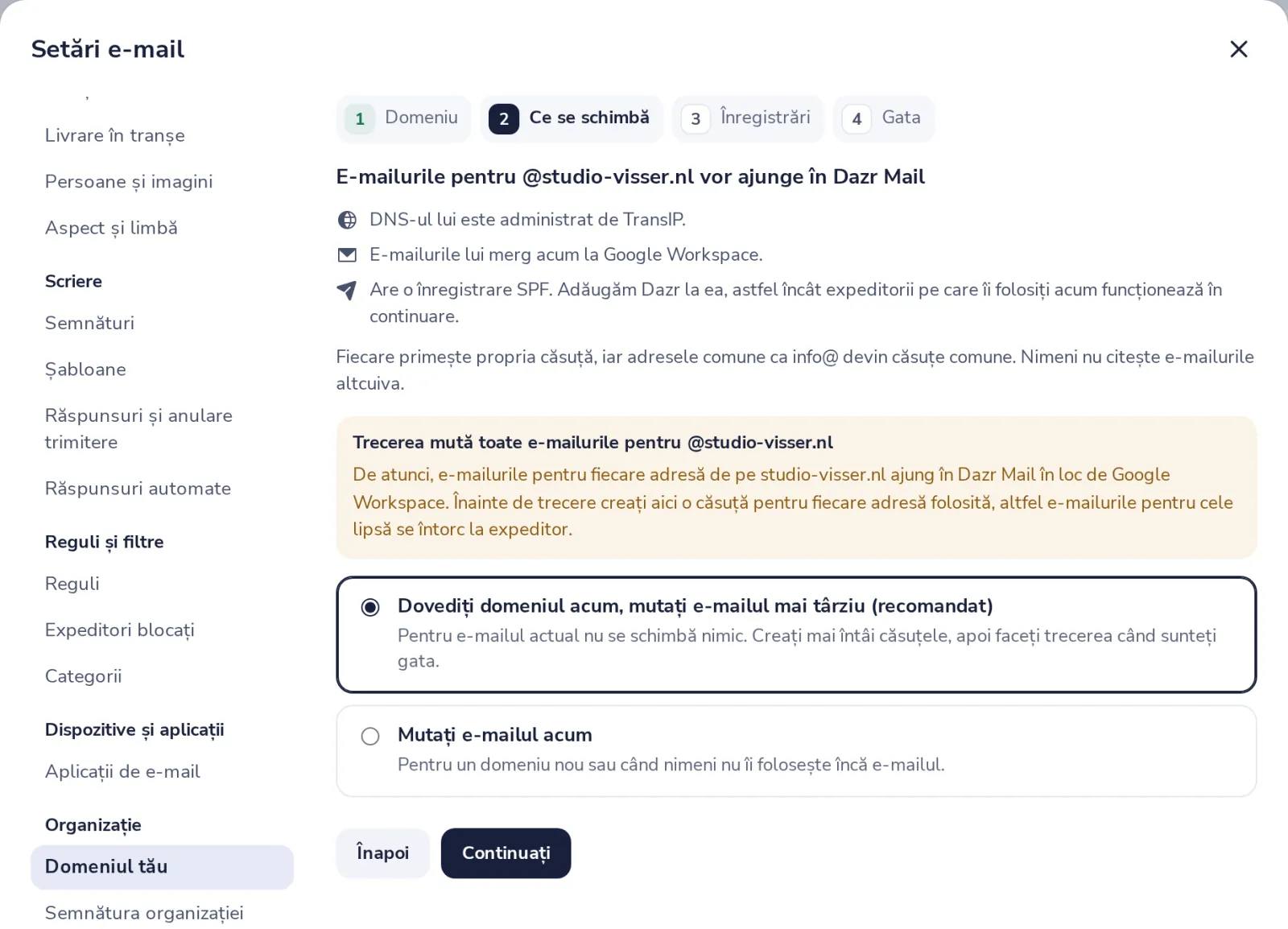This screenshot has height=929, width=1288.
Task: Click the Continuați button
Action: point(506,853)
